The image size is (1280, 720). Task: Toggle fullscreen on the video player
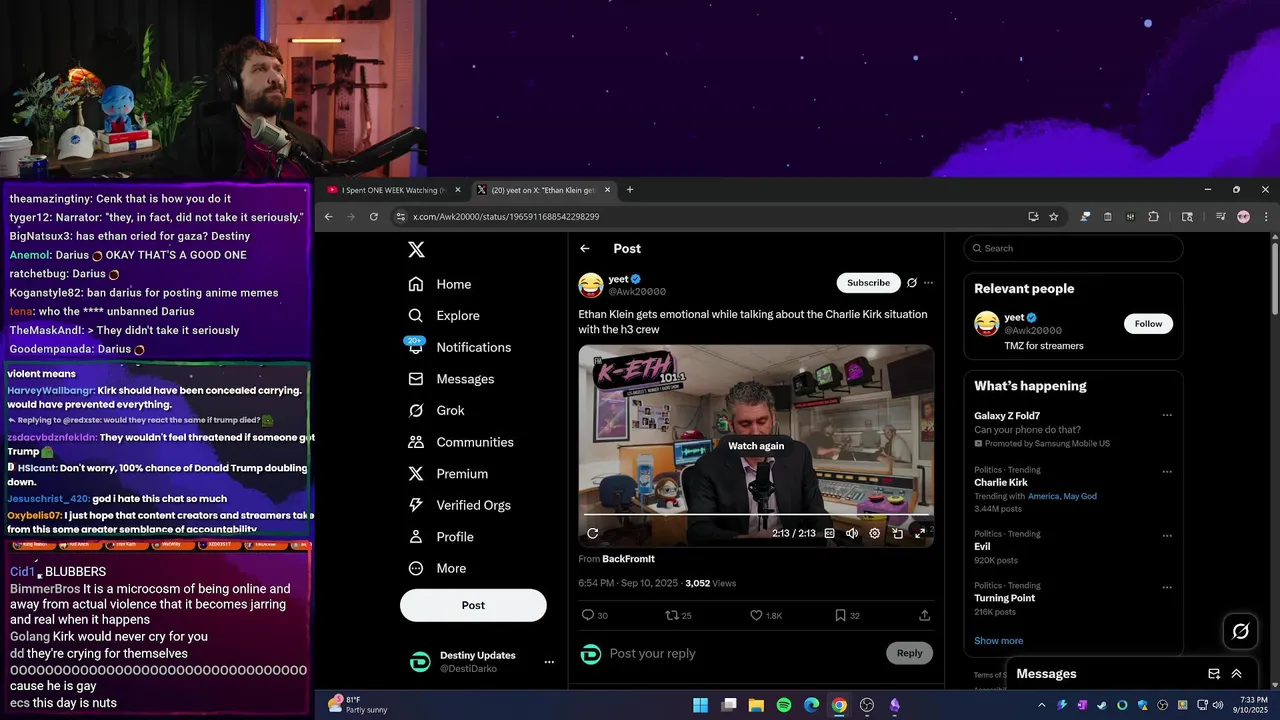(x=920, y=534)
